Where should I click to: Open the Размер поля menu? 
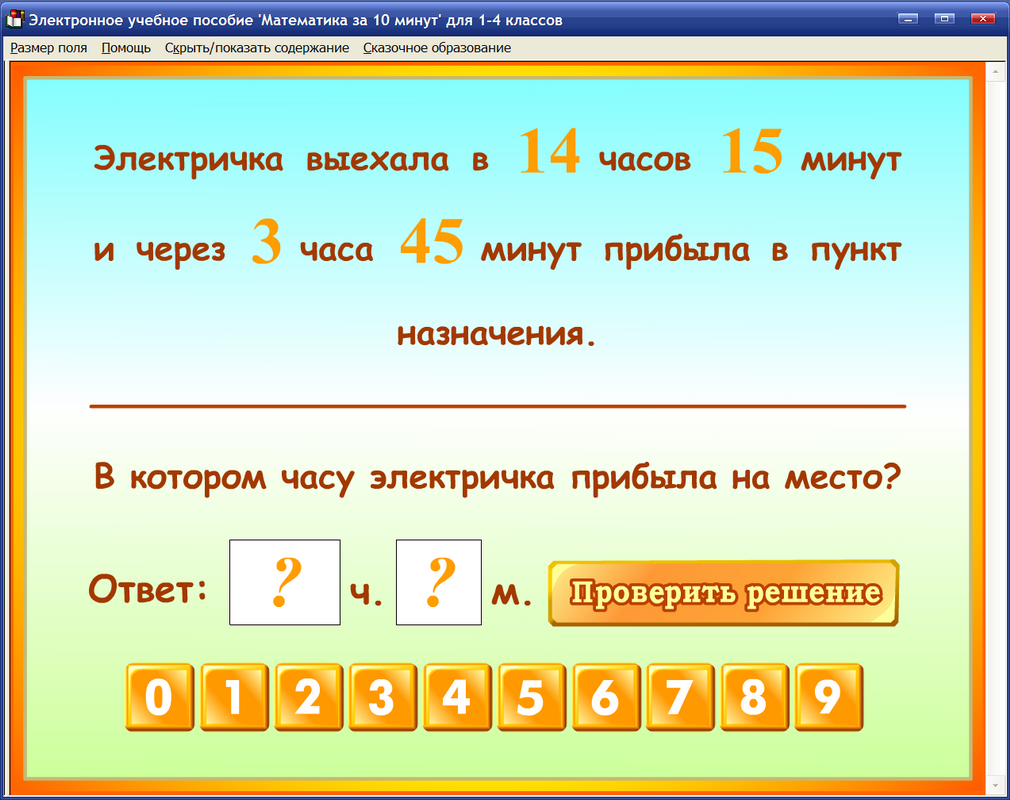click(48, 47)
